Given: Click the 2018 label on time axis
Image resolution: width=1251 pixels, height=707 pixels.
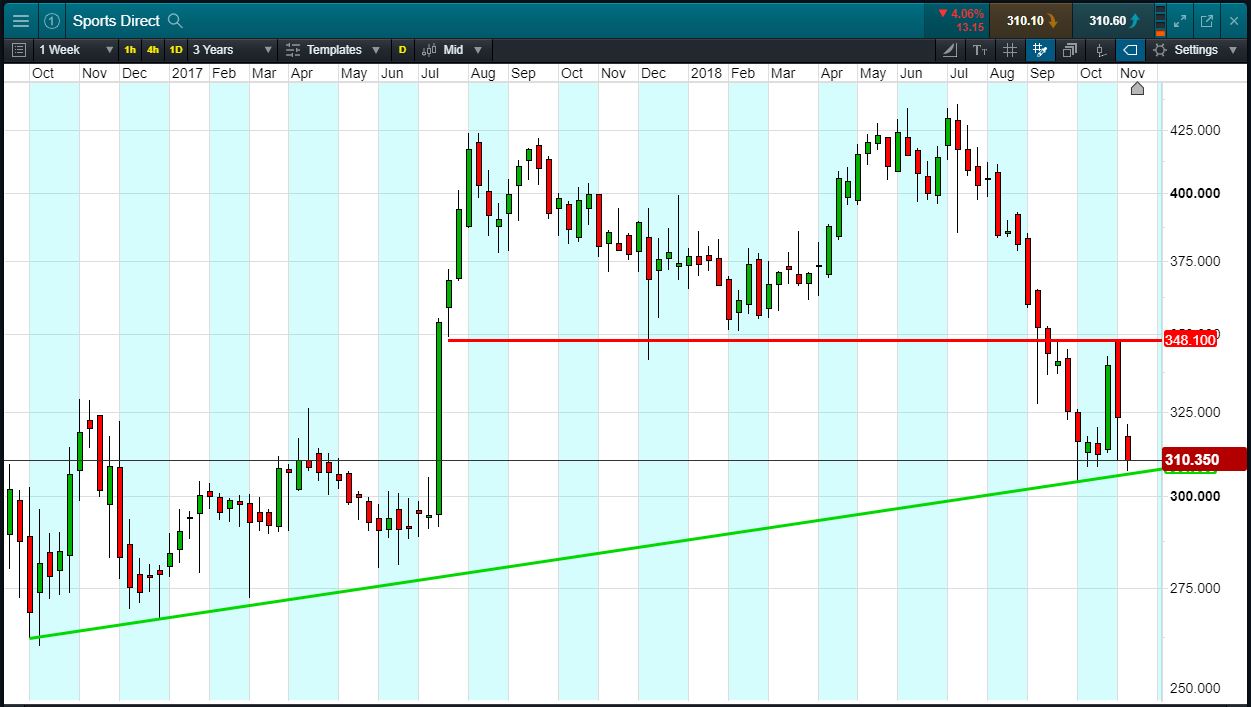Looking at the screenshot, I should [706, 73].
